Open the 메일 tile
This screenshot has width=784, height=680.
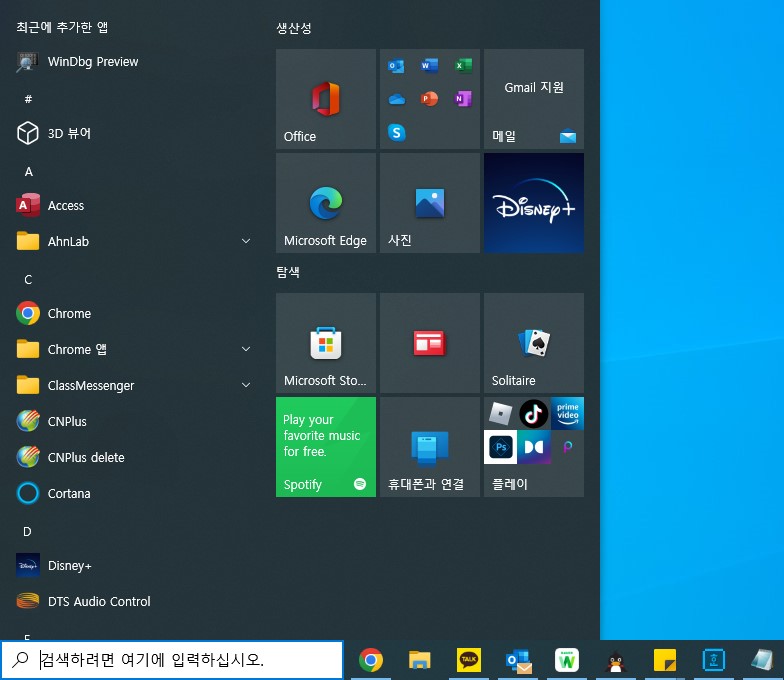click(x=534, y=99)
